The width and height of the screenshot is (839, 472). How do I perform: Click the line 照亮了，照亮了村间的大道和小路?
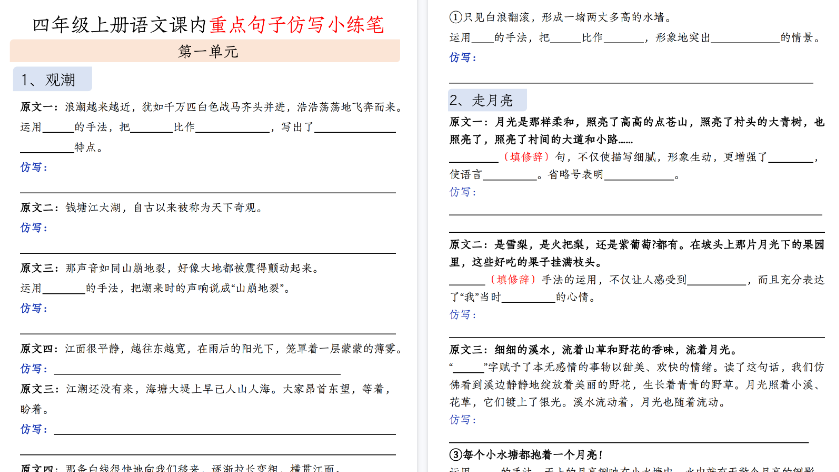pyautogui.click(x=541, y=139)
